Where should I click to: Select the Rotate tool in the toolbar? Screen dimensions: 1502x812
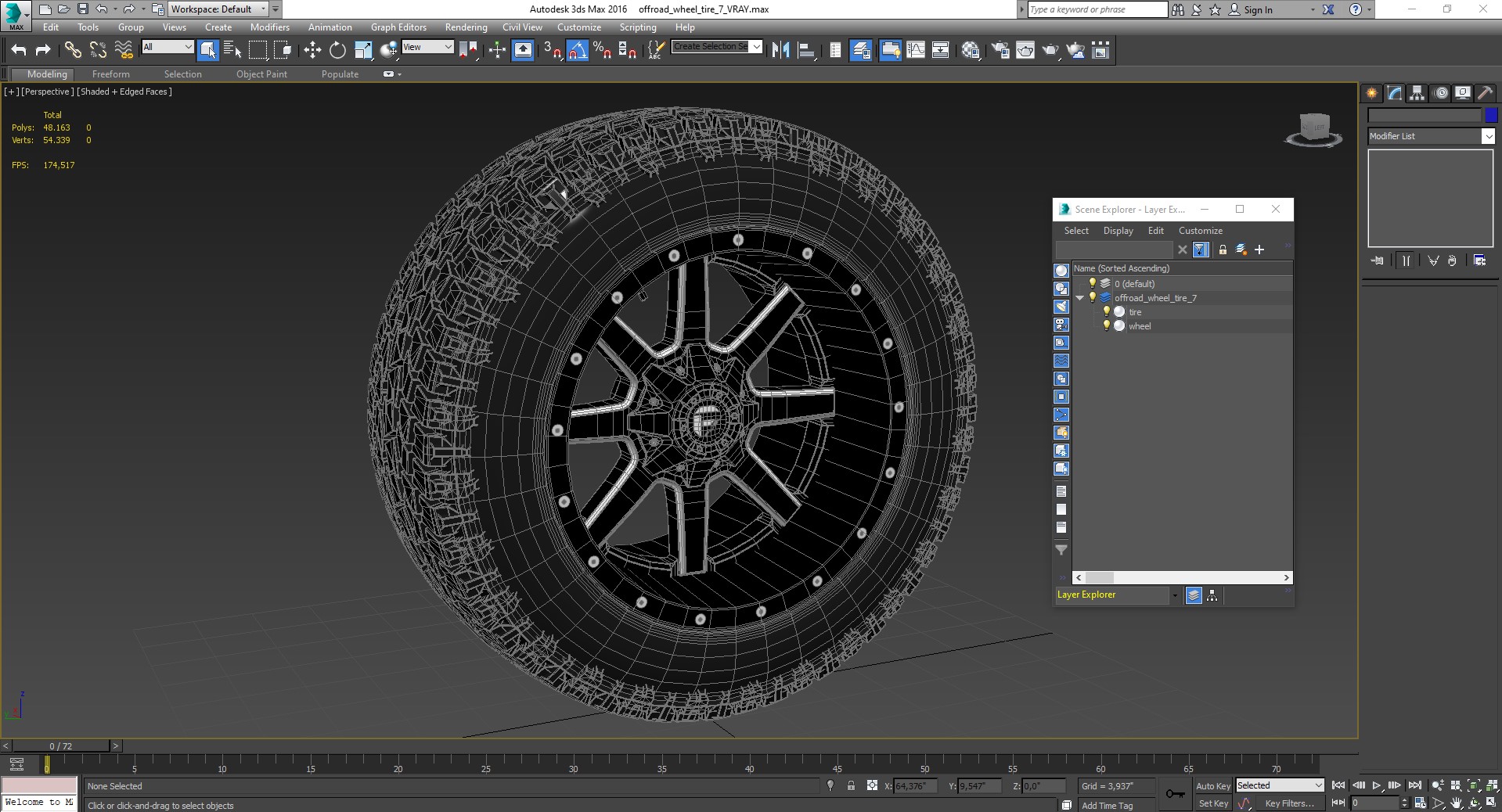(337, 51)
